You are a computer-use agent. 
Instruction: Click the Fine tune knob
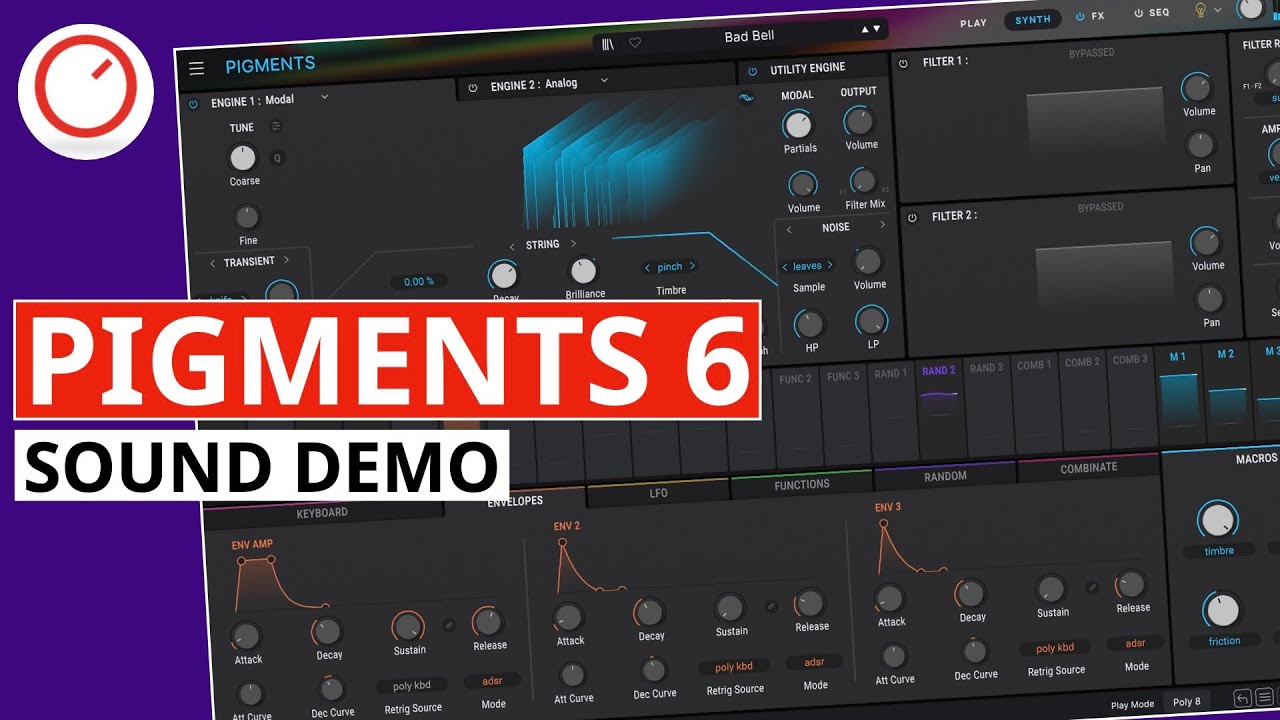[247, 217]
